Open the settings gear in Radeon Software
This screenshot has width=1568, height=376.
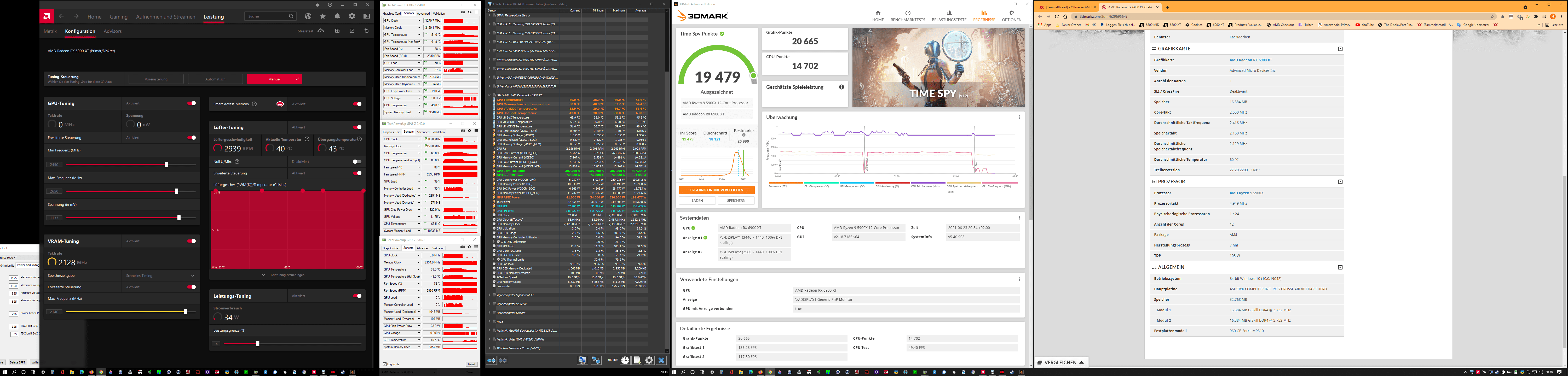coord(352,16)
